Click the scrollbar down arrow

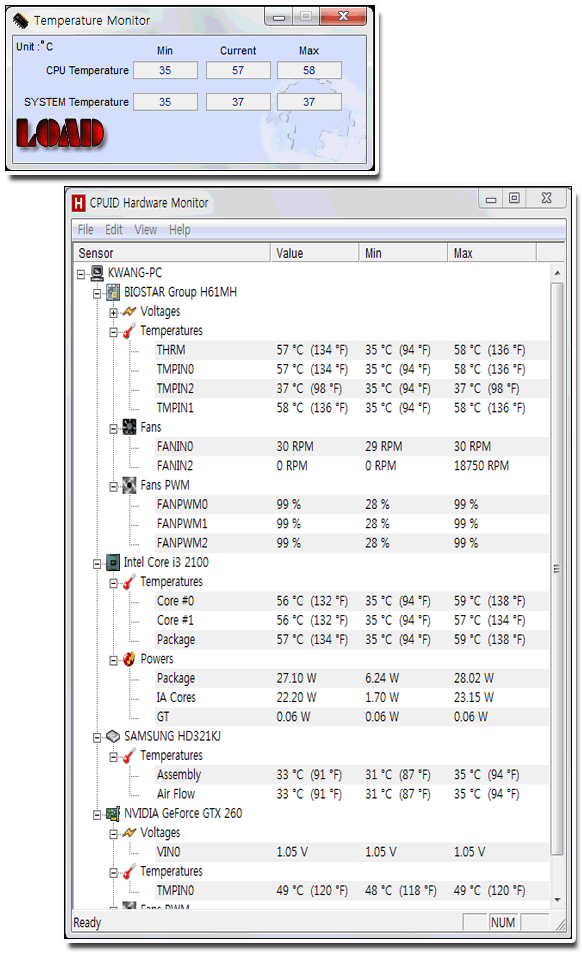pos(557,901)
